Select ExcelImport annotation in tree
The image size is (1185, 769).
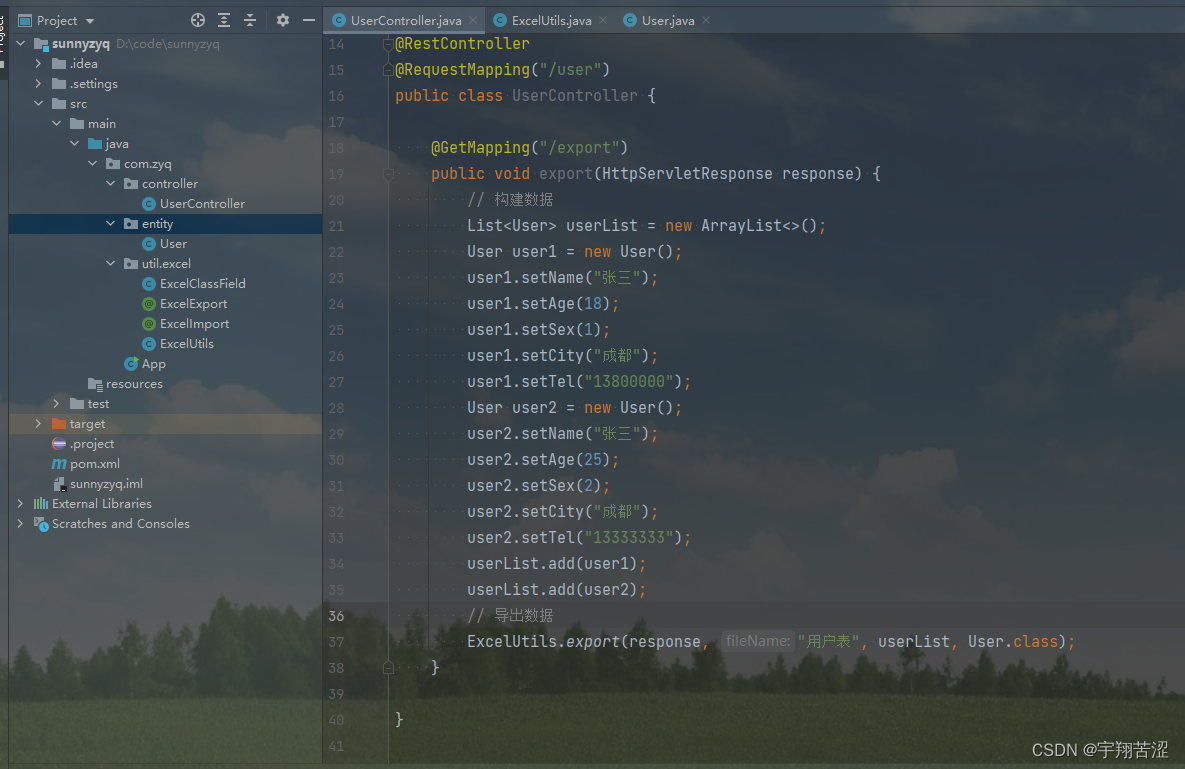194,324
